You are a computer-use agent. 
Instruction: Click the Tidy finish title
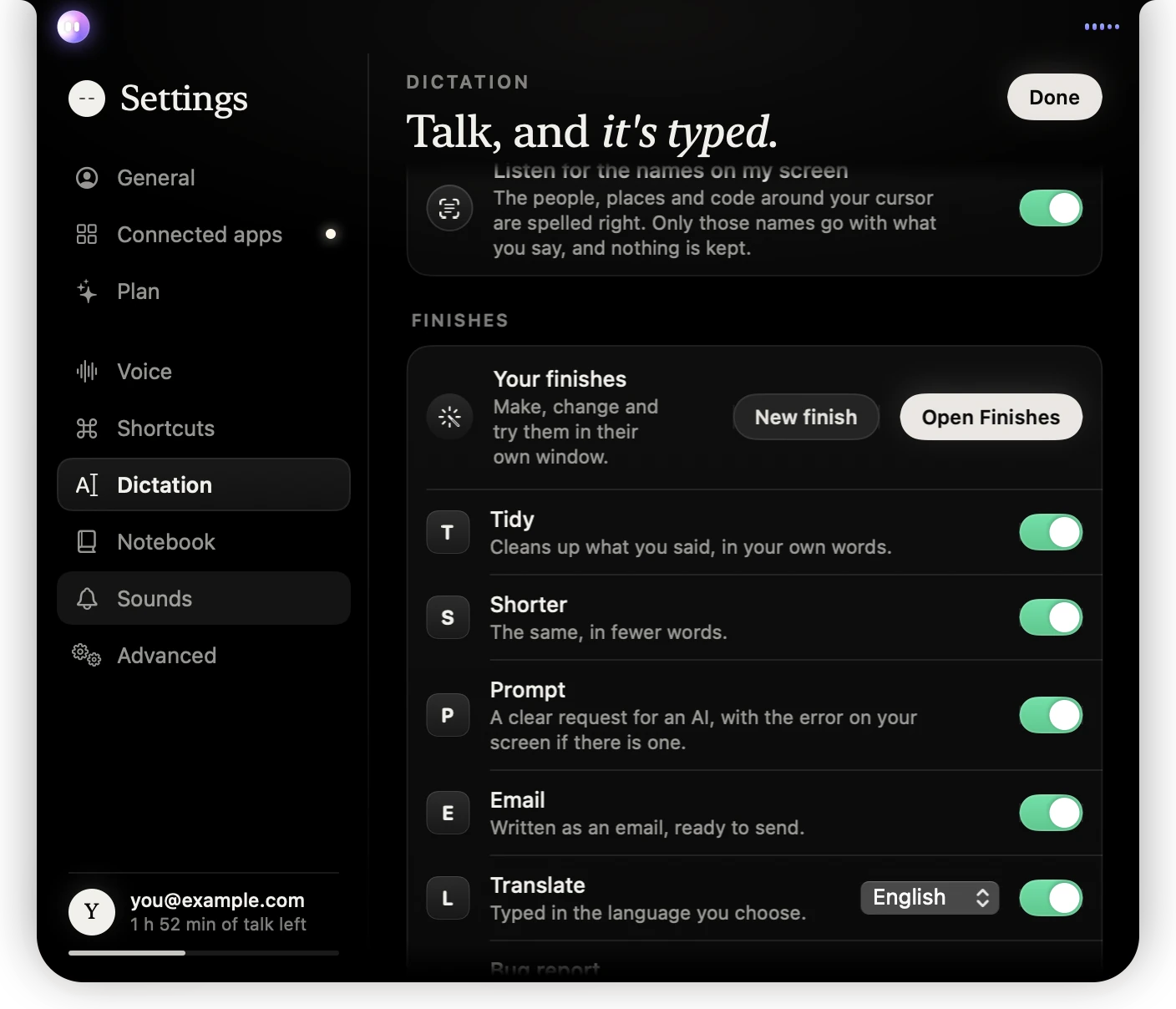(x=512, y=520)
